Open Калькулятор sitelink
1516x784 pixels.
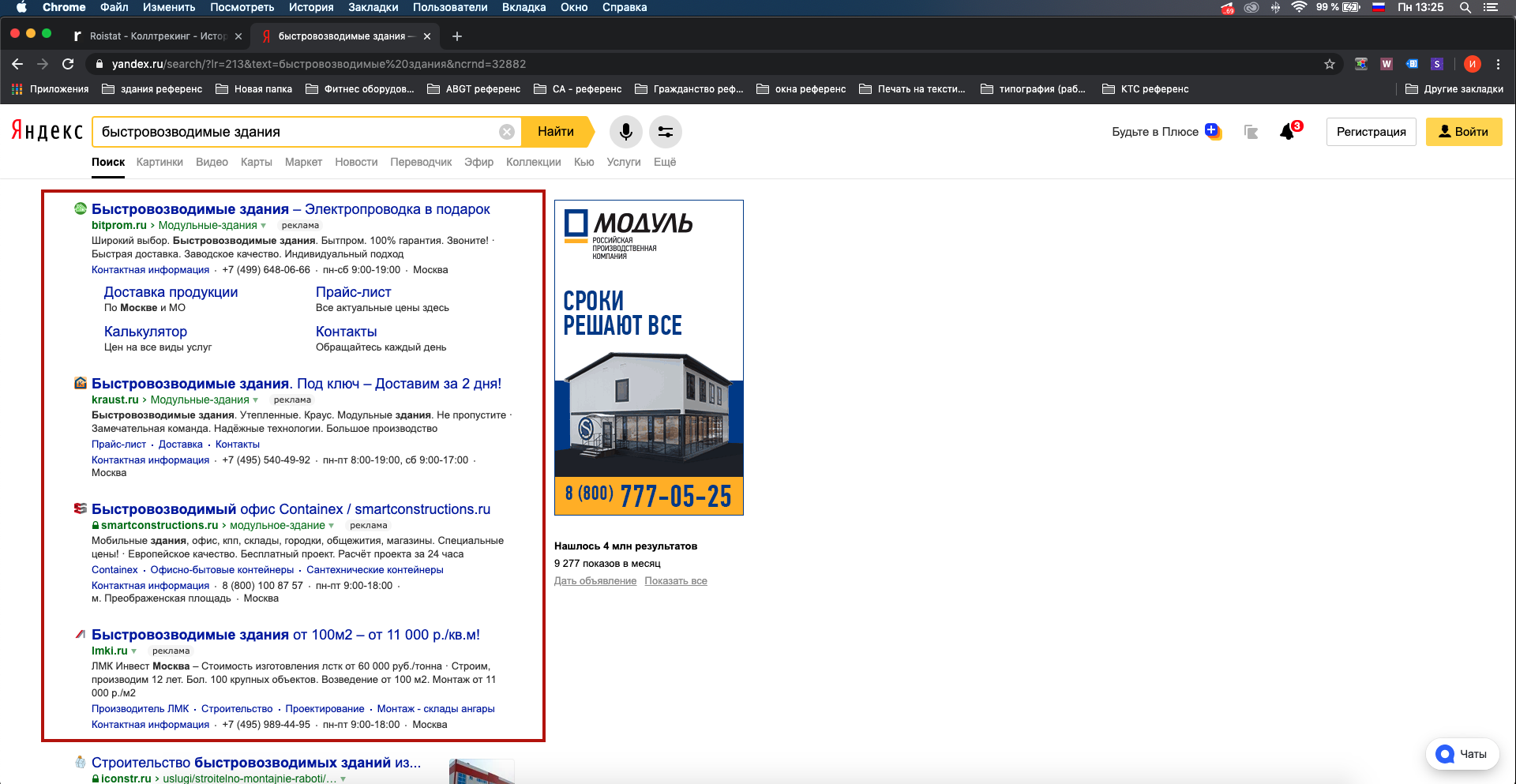145,332
